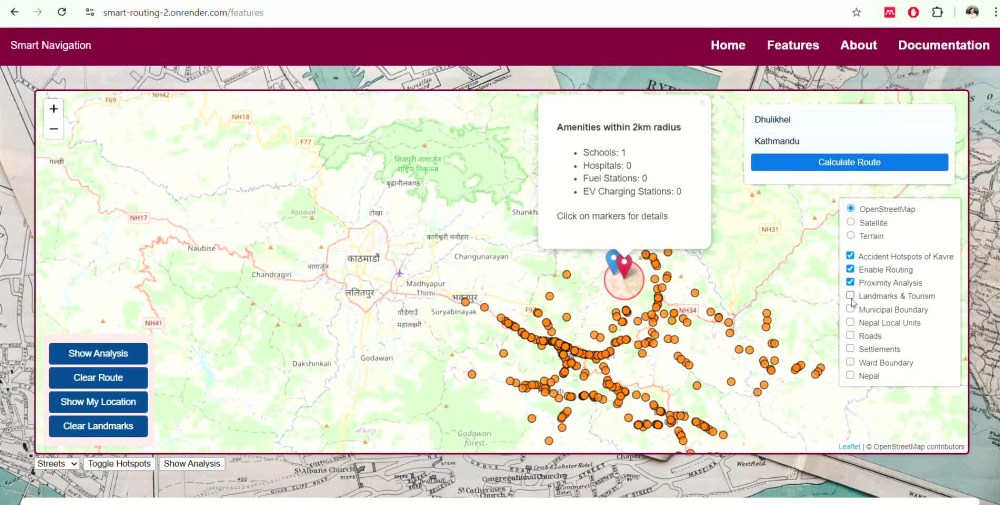Click the blue start location marker

(614, 261)
